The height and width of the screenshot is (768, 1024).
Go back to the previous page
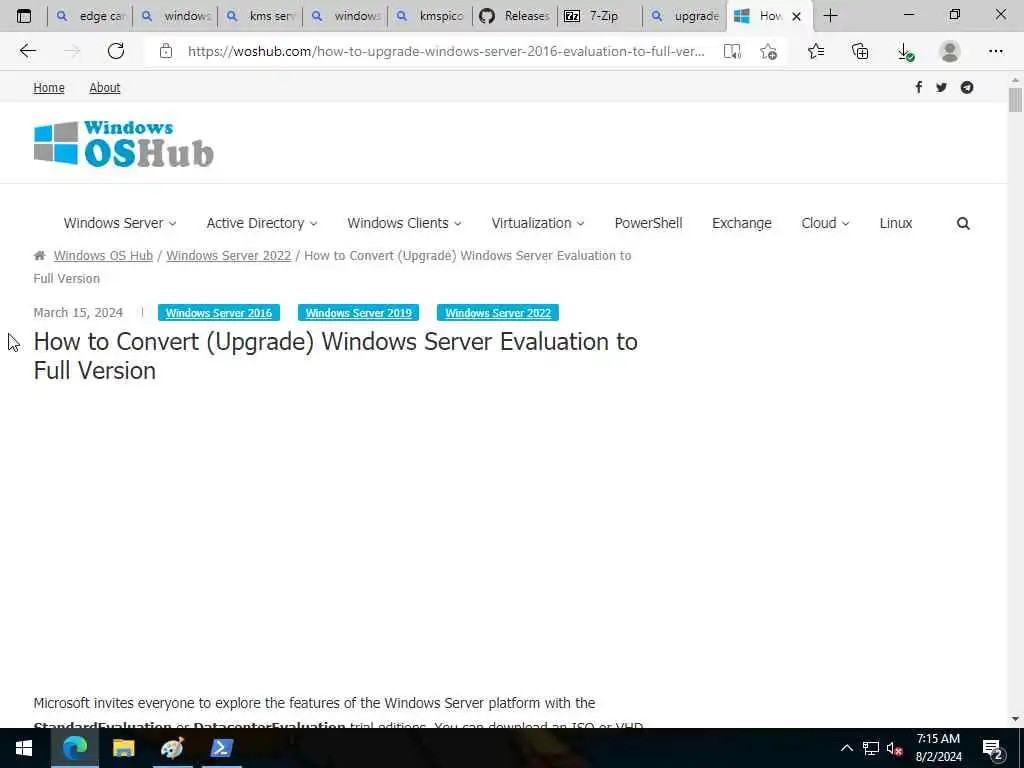pos(27,51)
